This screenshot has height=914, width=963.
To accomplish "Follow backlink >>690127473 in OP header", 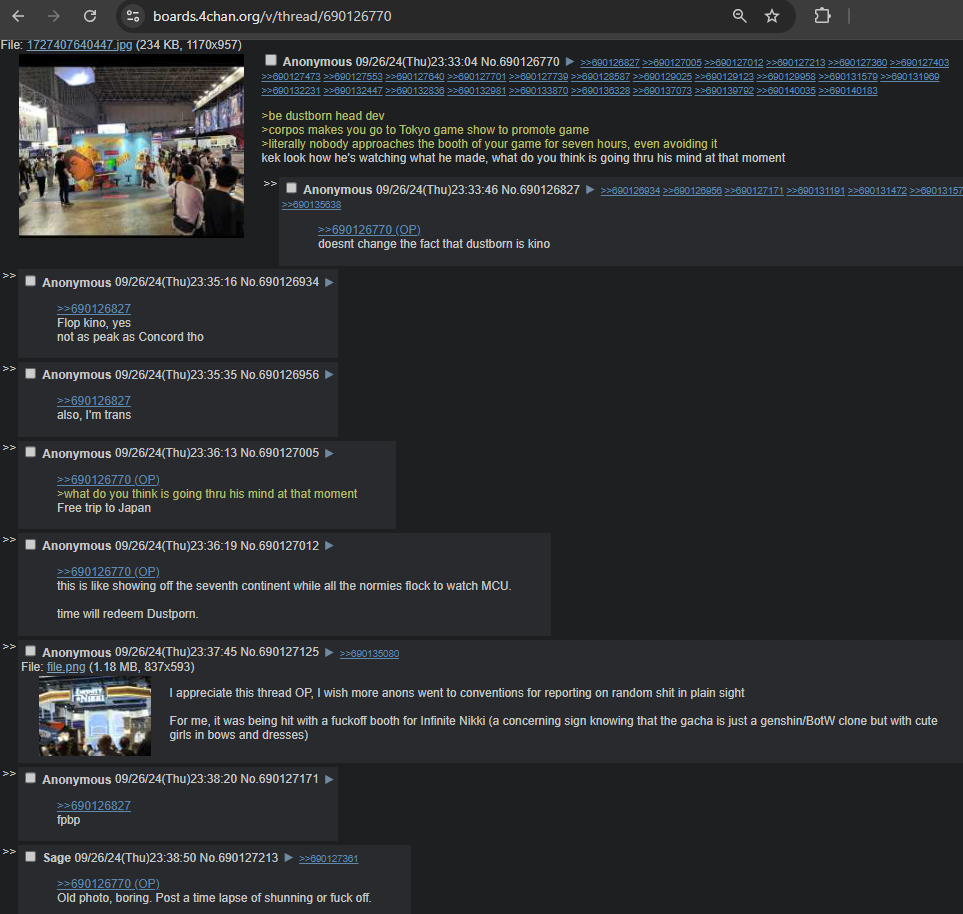I will pos(291,77).
